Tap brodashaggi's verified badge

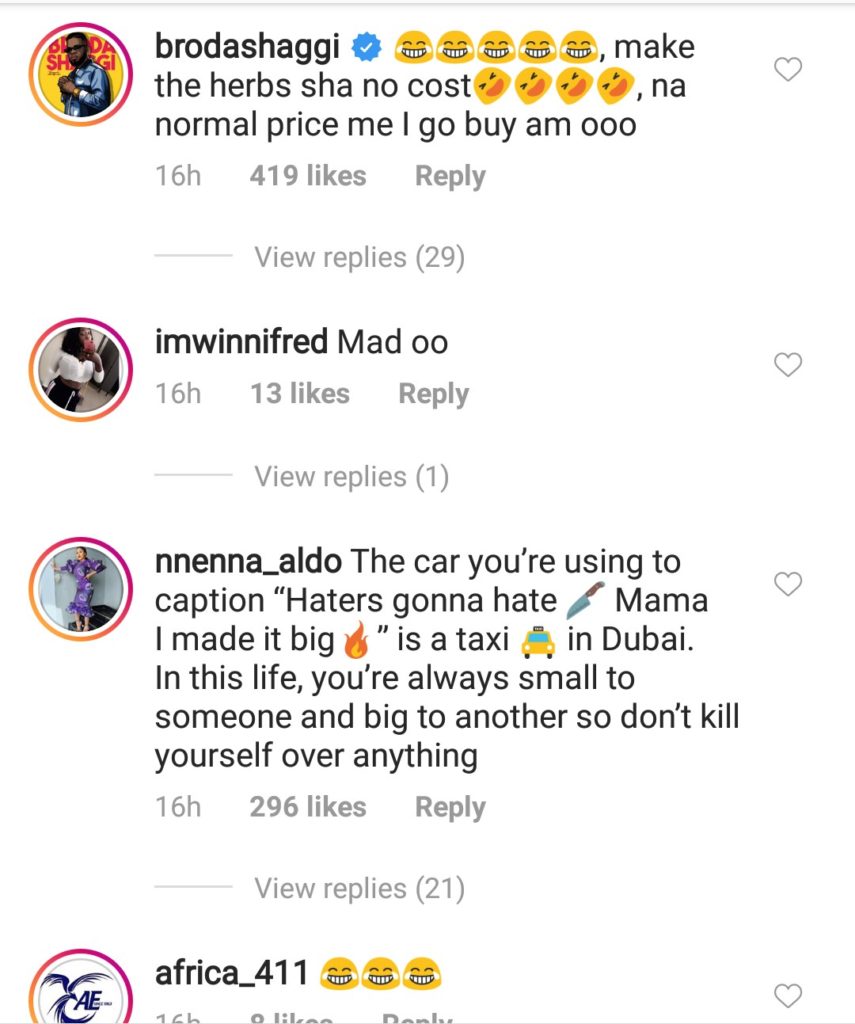(x=368, y=47)
